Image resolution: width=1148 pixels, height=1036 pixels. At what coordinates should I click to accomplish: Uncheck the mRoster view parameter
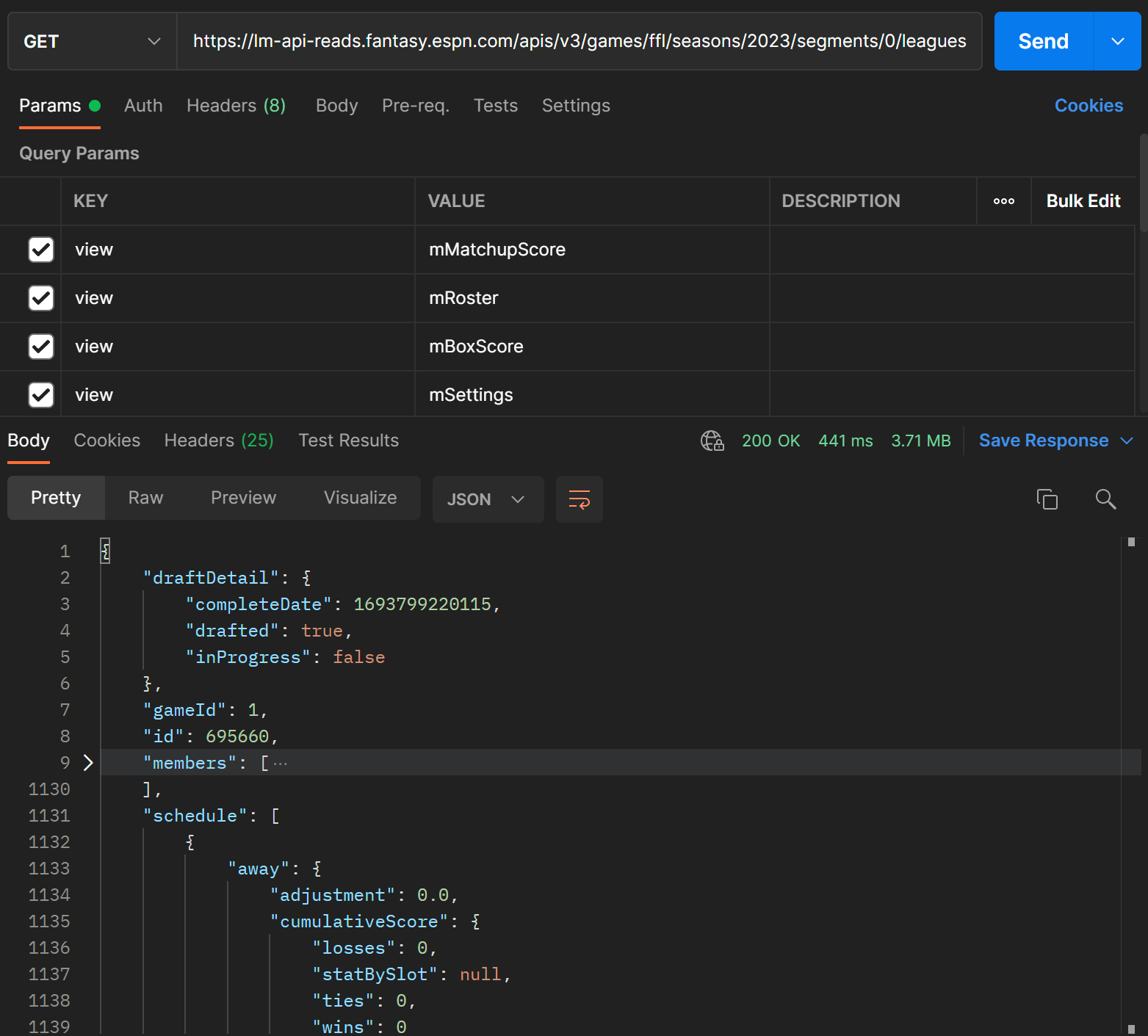pos(41,298)
